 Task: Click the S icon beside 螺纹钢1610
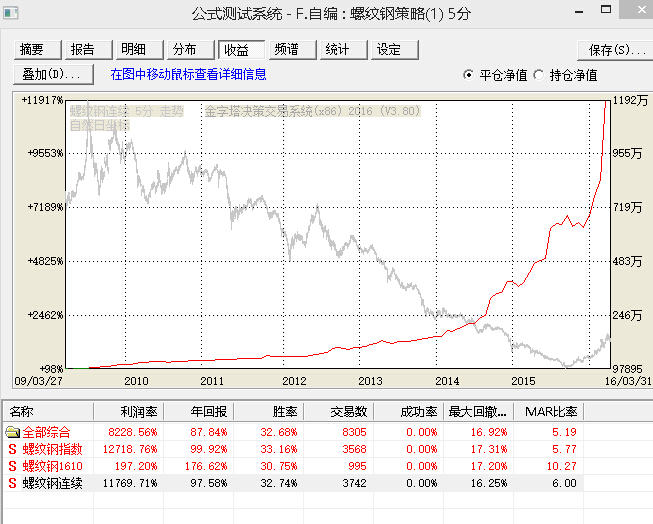12,466
